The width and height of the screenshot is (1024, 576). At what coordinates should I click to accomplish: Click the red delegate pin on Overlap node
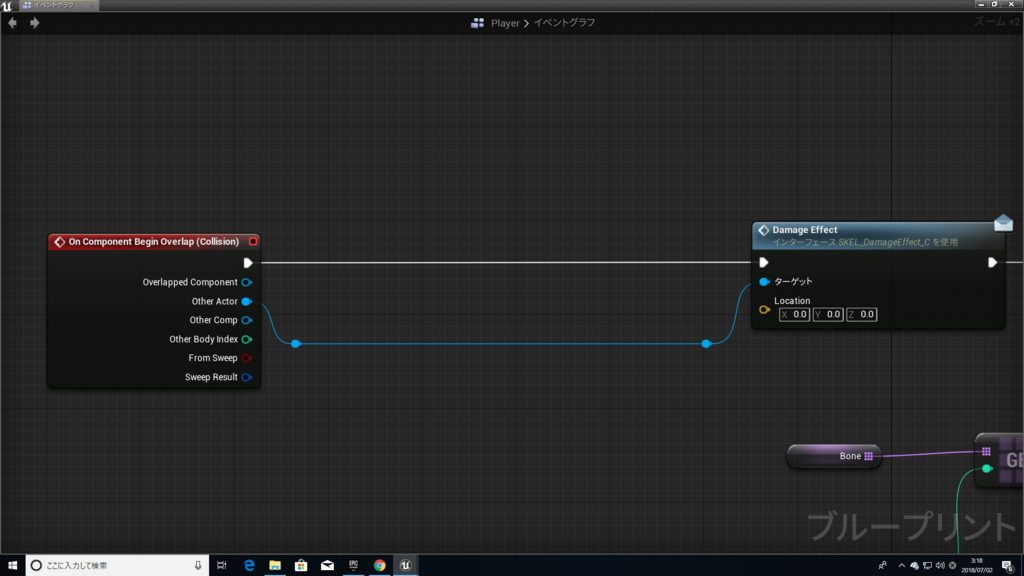tap(253, 242)
